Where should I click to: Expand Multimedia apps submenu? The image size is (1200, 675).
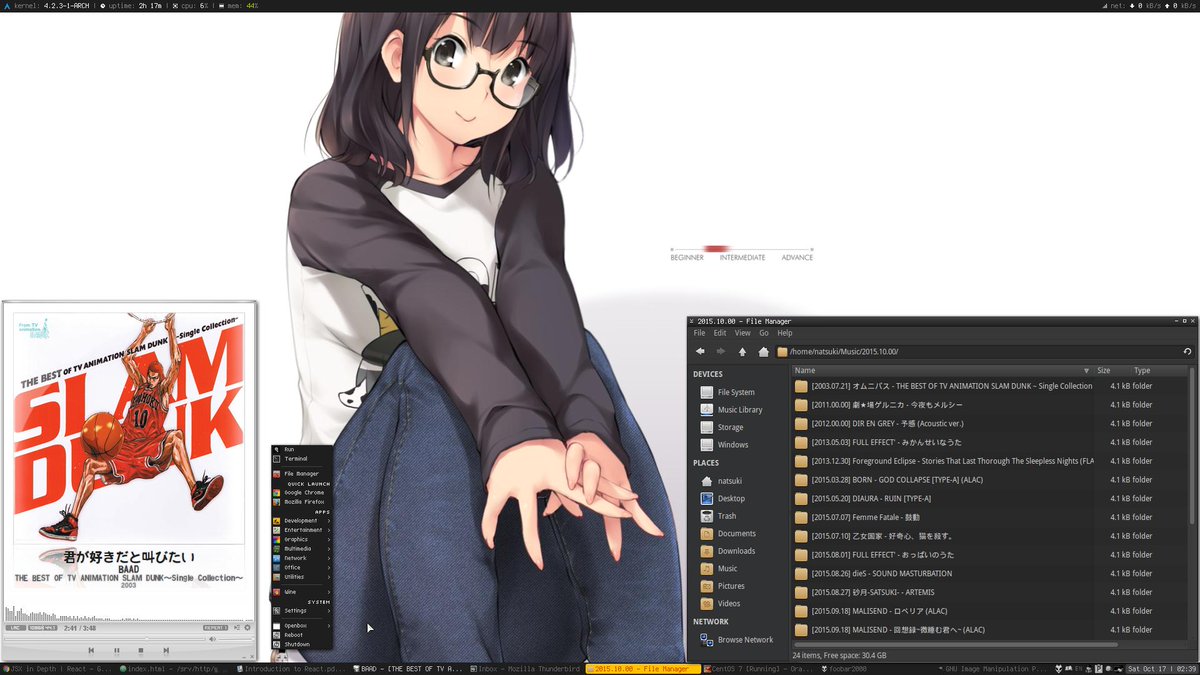[x=301, y=549]
